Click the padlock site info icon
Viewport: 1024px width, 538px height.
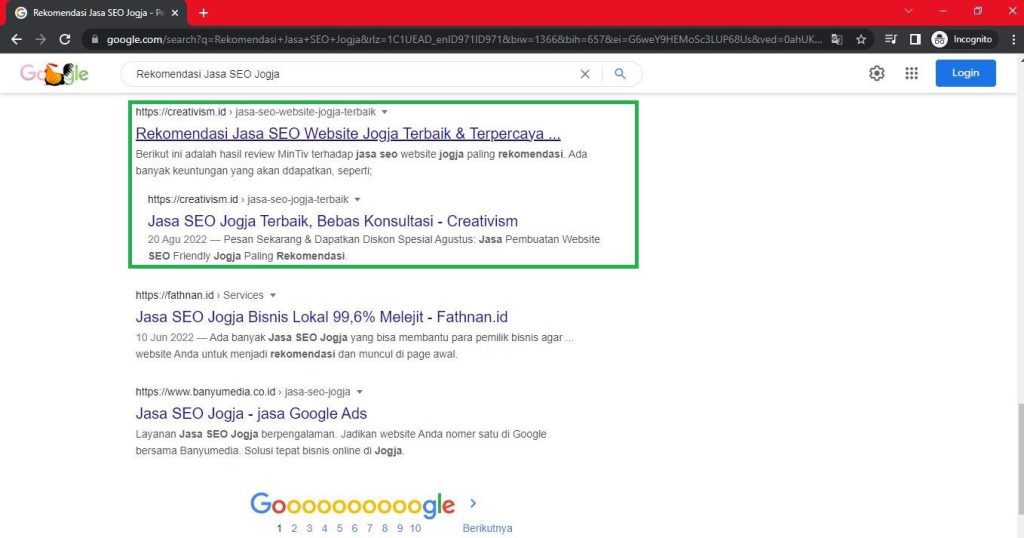click(x=95, y=39)
